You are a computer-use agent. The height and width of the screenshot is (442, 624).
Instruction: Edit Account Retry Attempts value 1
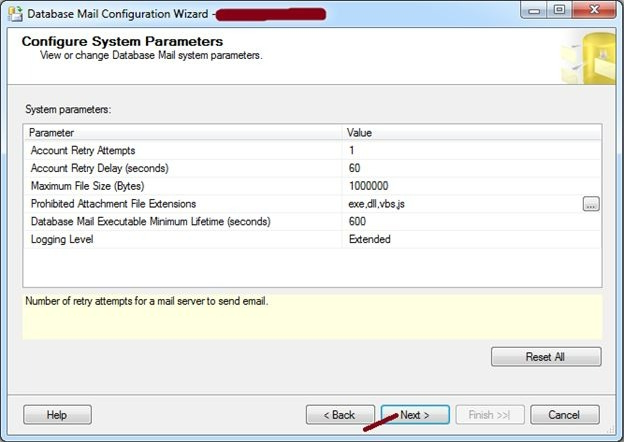click(x=471, y=150)
